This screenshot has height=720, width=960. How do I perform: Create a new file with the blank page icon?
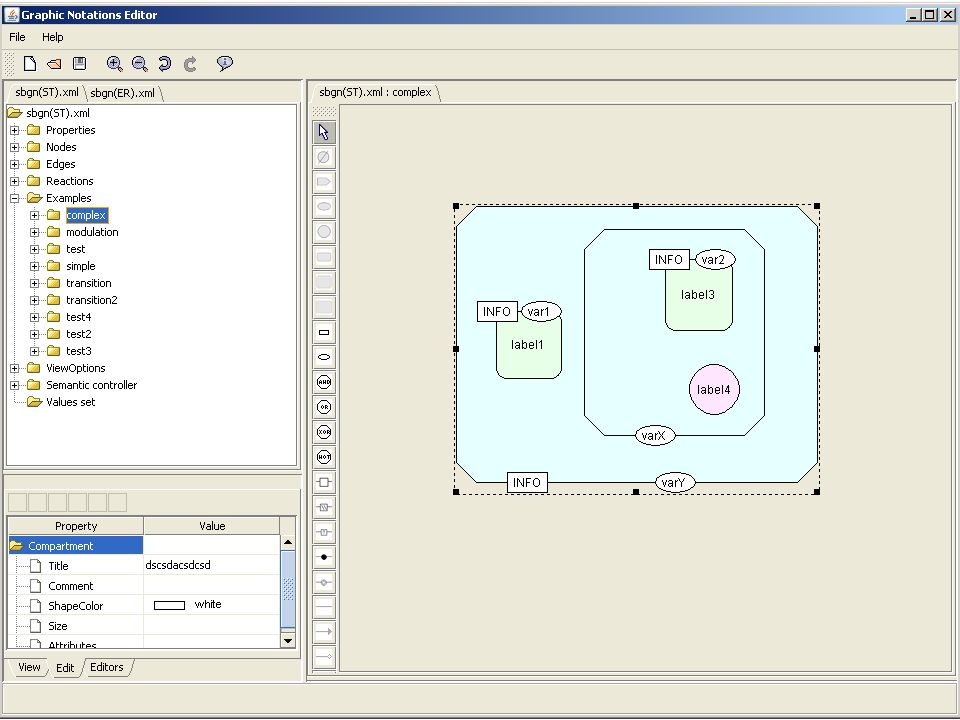29,63
